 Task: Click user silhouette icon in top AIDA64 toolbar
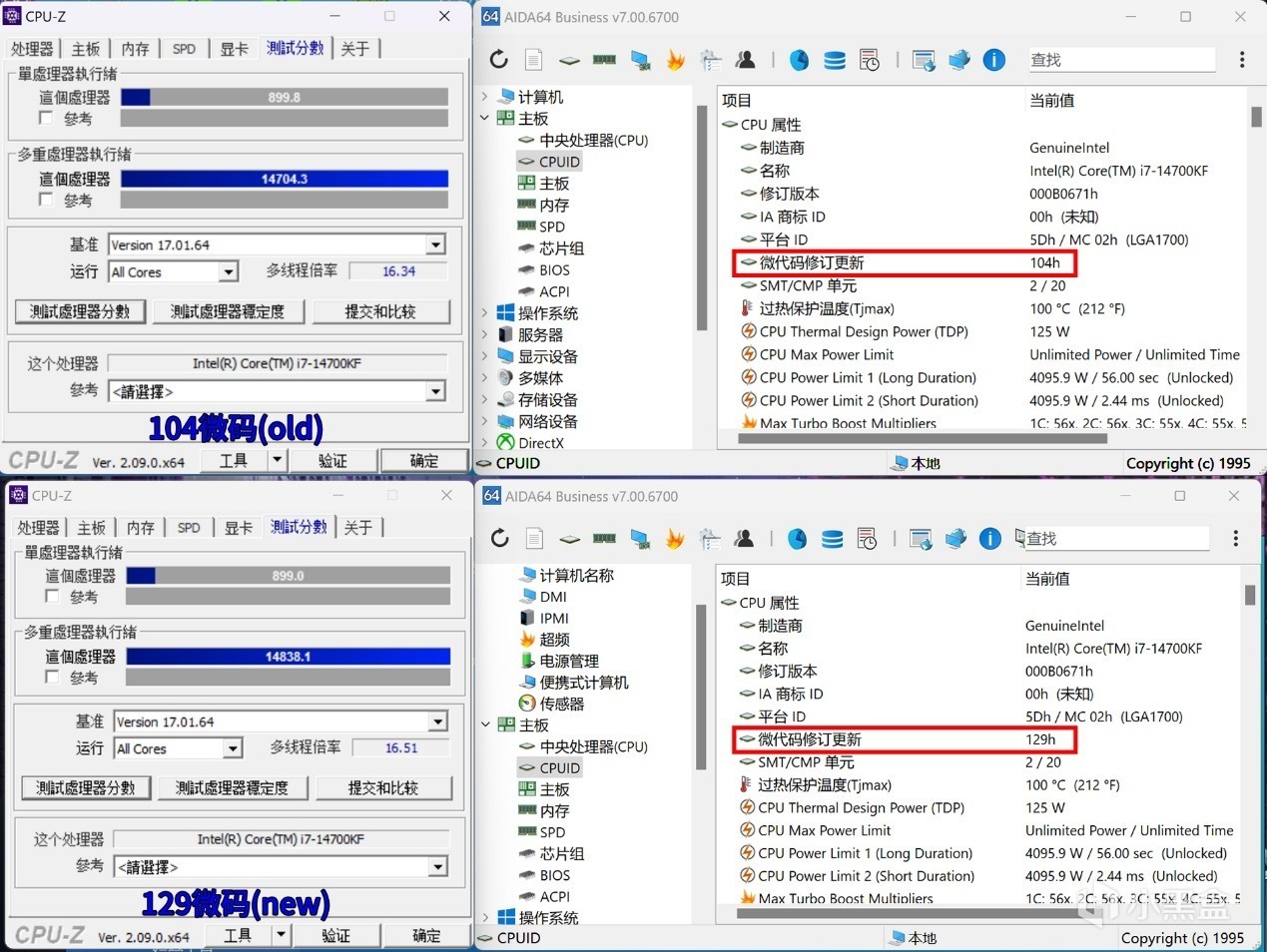pyautogui.click(x=746, y=60)
